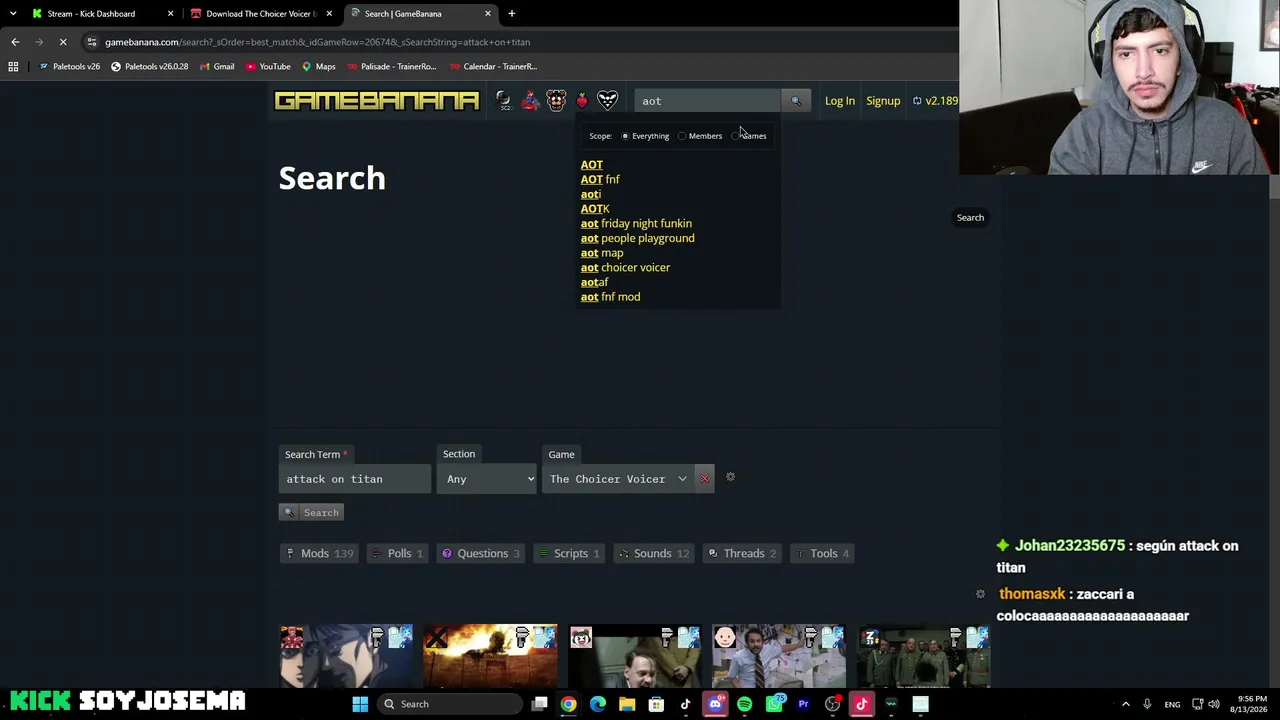Open the strawberry game icon in header
The width and height of the screenshot is (1280, 720).
tap(582, 101)
